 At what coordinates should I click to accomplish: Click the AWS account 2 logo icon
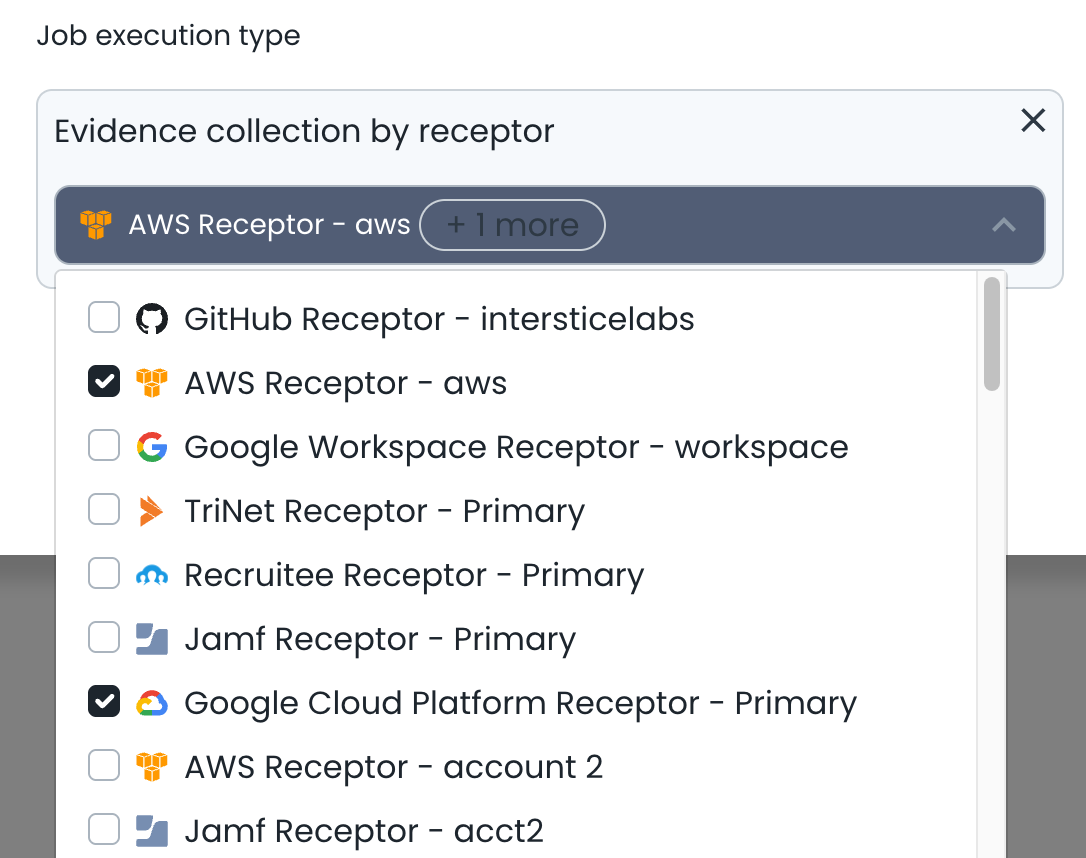(151, 767)
